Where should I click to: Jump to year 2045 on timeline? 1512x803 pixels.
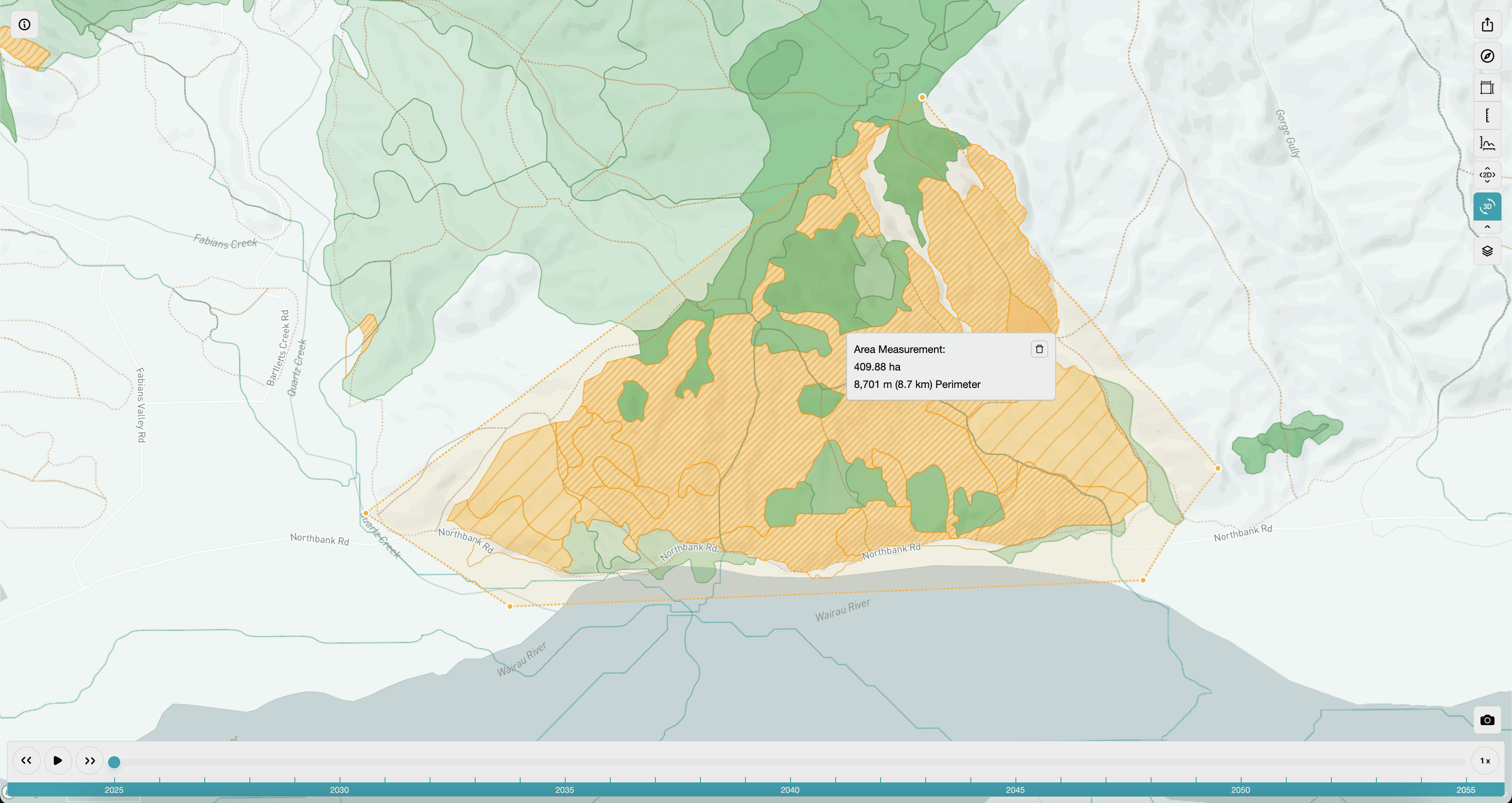point(1015,790)
